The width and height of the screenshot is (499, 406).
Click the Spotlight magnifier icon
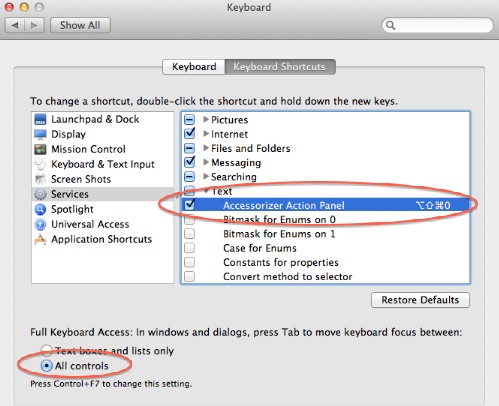pos(40,209)
